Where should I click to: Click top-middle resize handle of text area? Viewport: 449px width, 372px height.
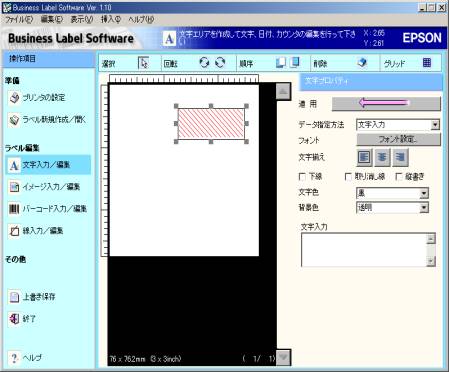click(211, 106)
